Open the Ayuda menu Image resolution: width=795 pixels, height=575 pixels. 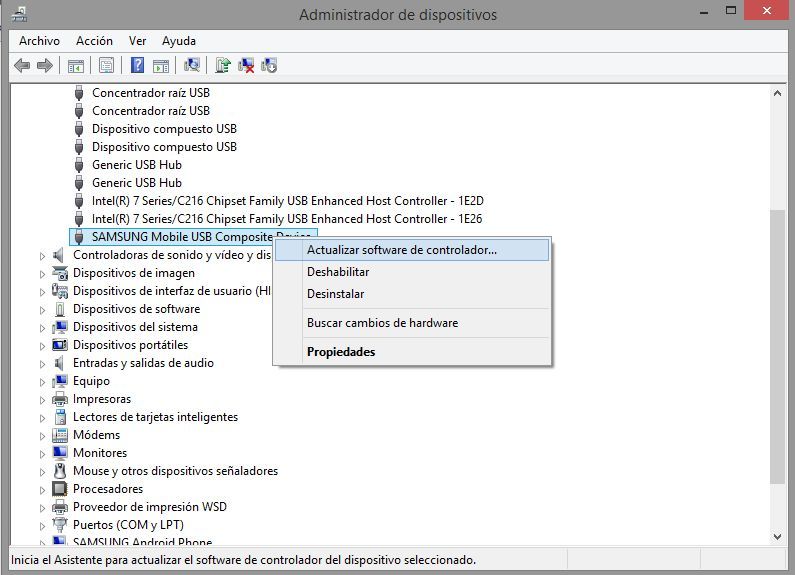point(179,41)
